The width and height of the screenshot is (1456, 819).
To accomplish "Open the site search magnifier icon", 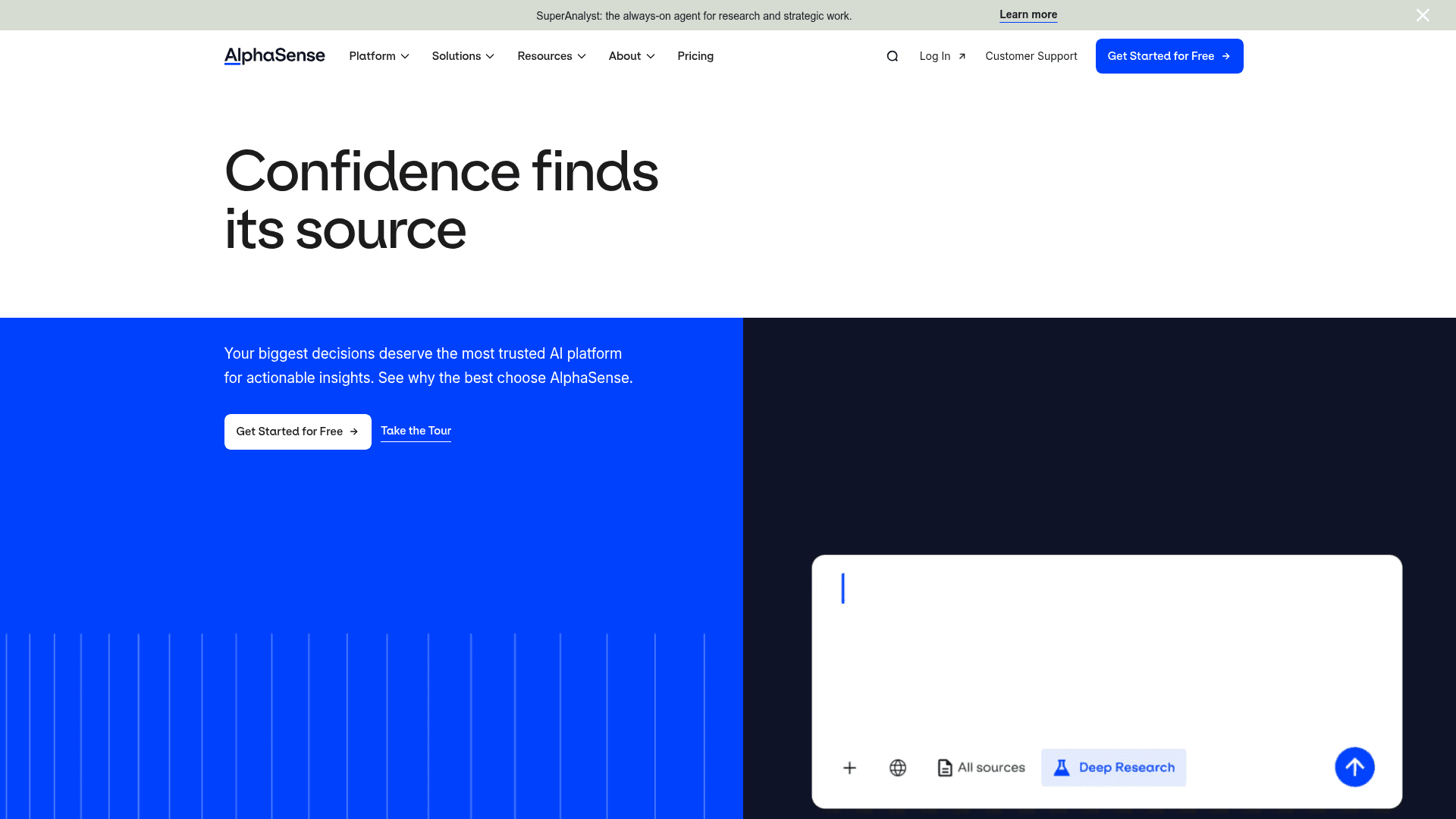I will pos(893,56).
